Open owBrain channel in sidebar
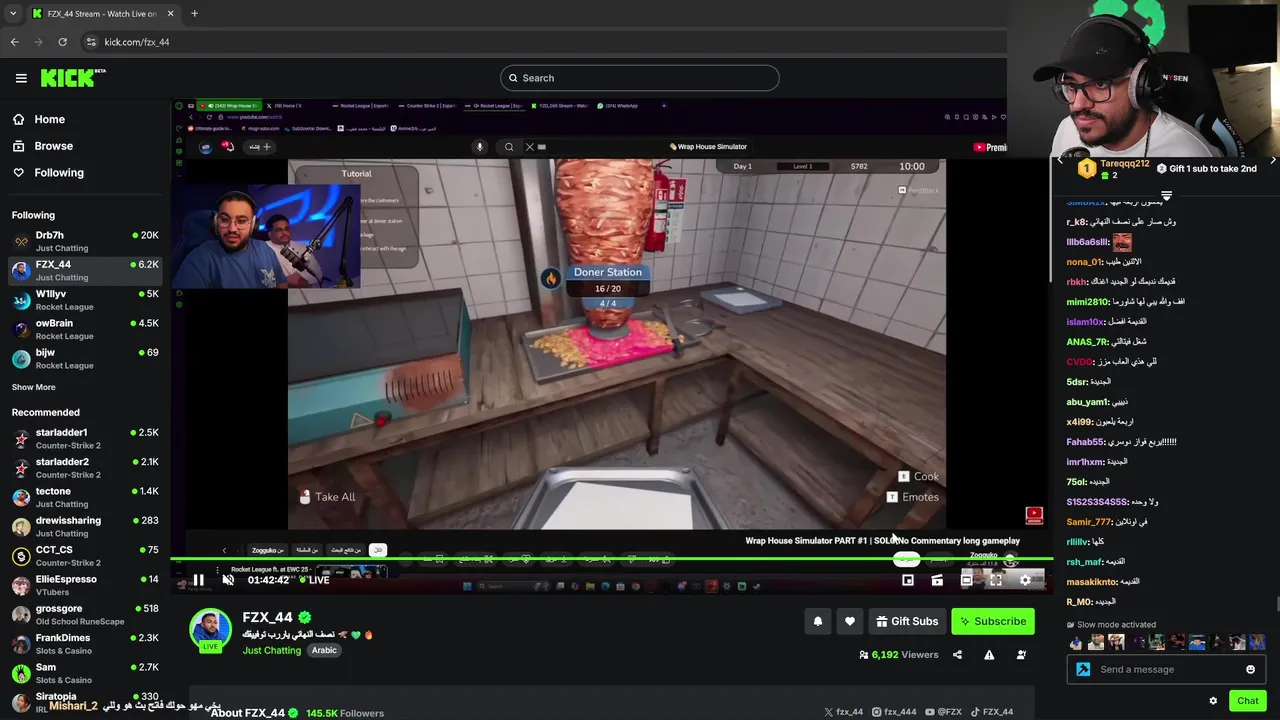This screenshot has width=1280, height=720. tap(85, 329)
